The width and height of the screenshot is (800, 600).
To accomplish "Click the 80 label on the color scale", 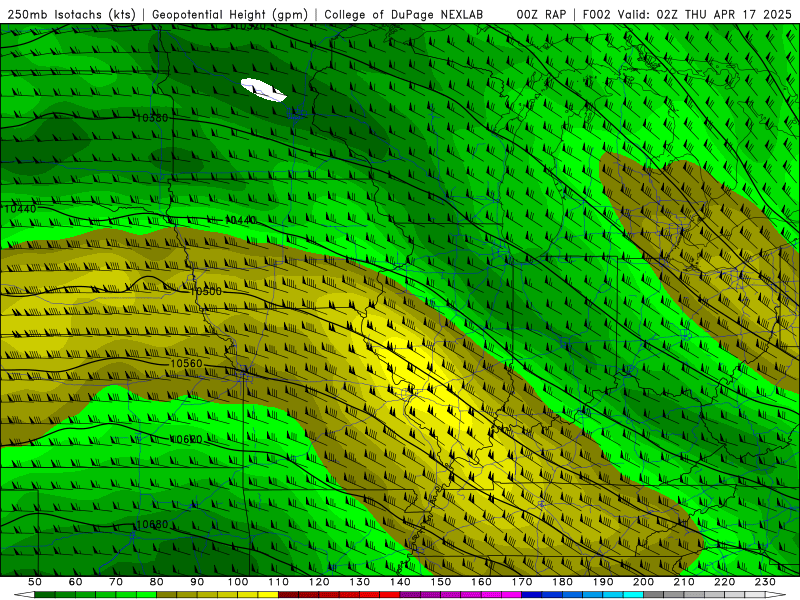I will coord(157,582).
